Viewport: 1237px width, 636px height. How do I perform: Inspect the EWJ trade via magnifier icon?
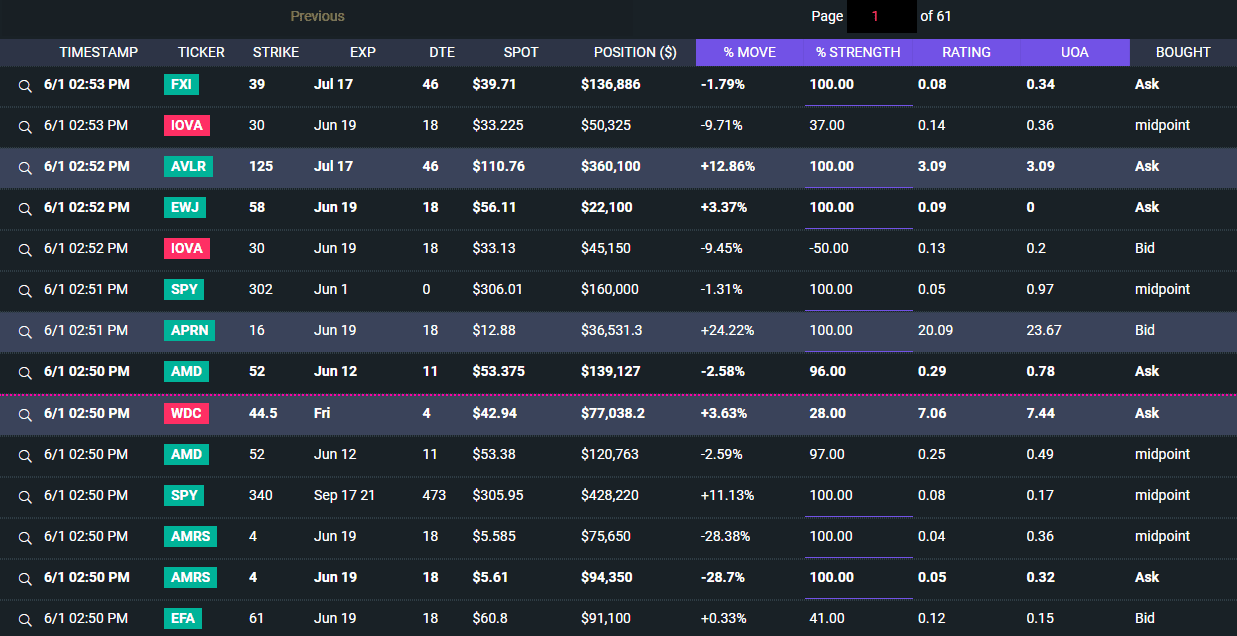pos(25,208)
